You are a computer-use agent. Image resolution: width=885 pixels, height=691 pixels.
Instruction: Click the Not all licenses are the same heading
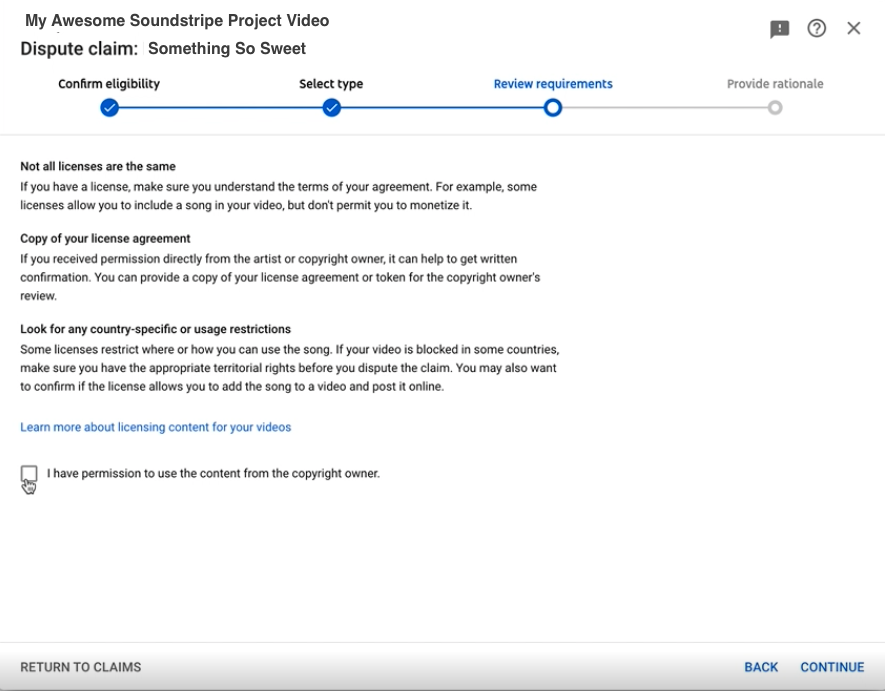pos(98,167)
